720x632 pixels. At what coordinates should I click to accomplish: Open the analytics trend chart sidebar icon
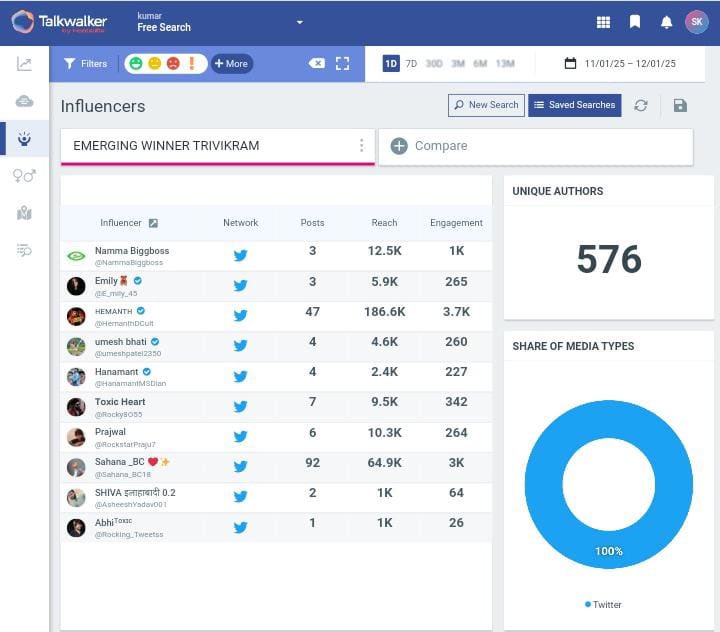pyautogui.click(x=24, y=64)
